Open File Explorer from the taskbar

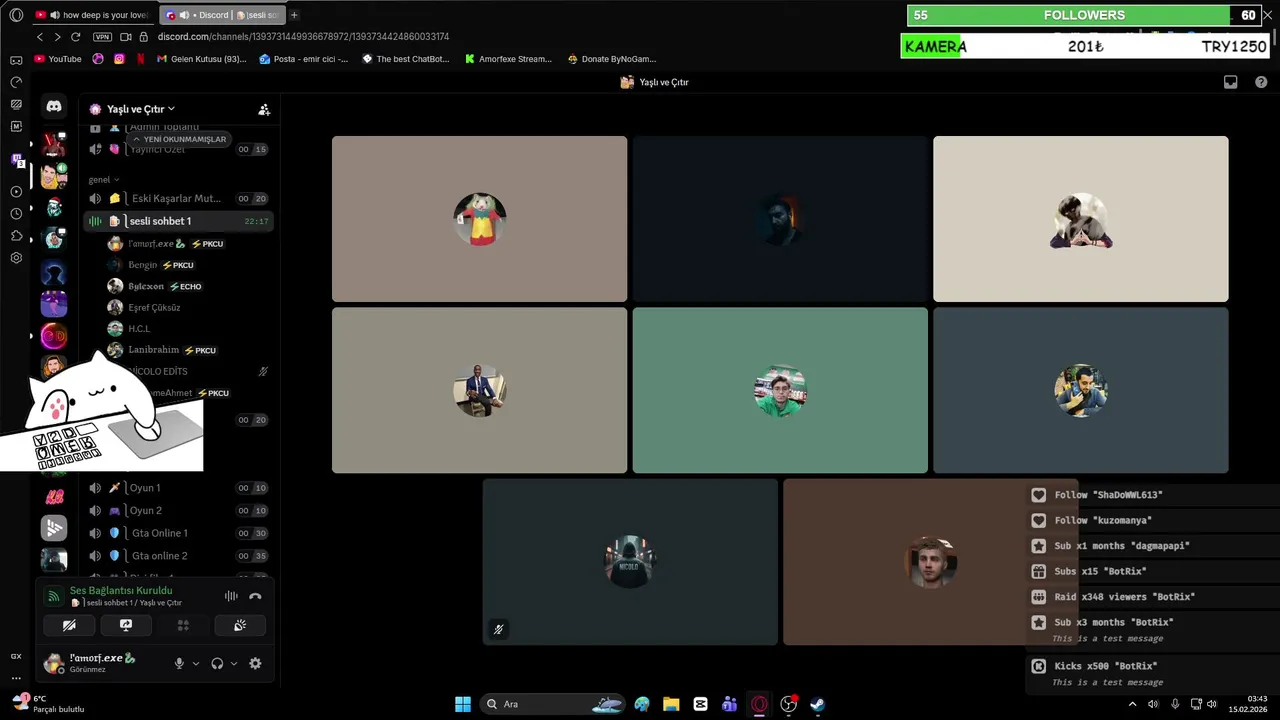[671, 704]
